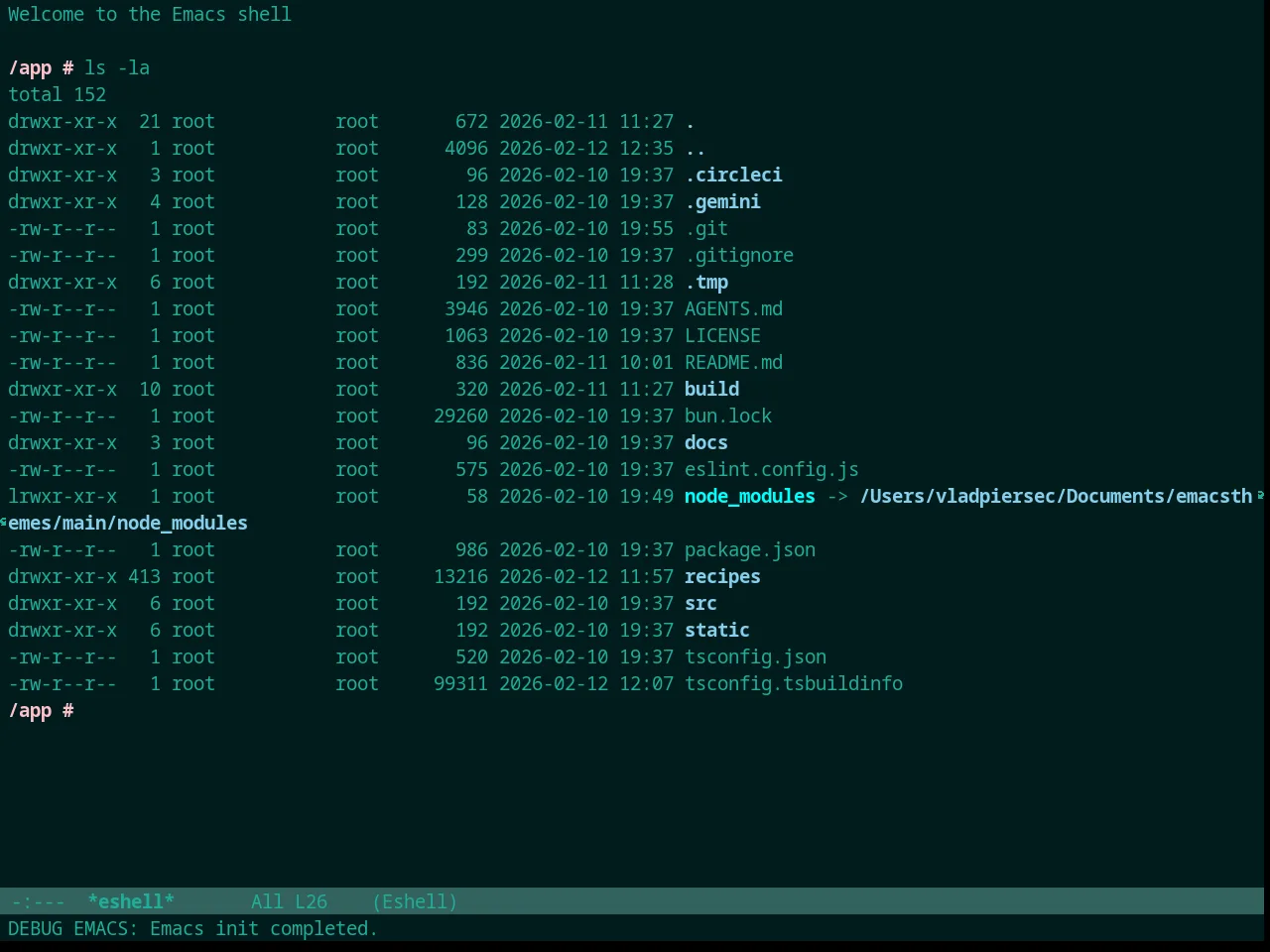Click the LICENSE file name
This screenshot has height=952, width=1270.
(722, 335)
